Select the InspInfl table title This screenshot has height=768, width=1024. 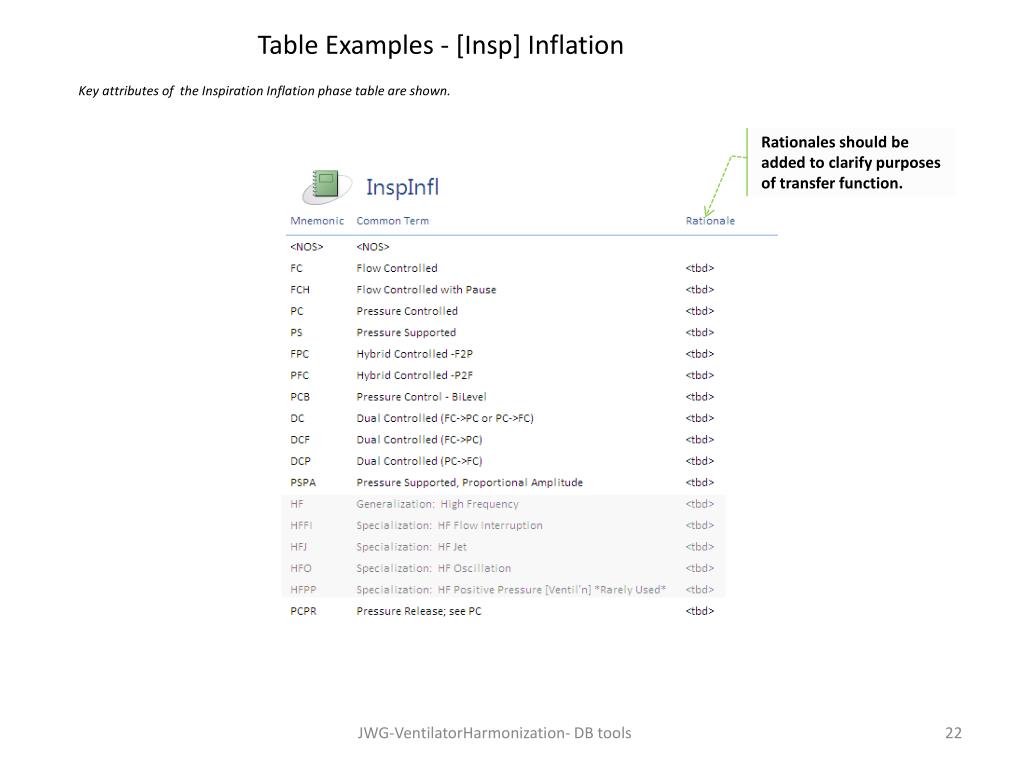click(402, 187)
